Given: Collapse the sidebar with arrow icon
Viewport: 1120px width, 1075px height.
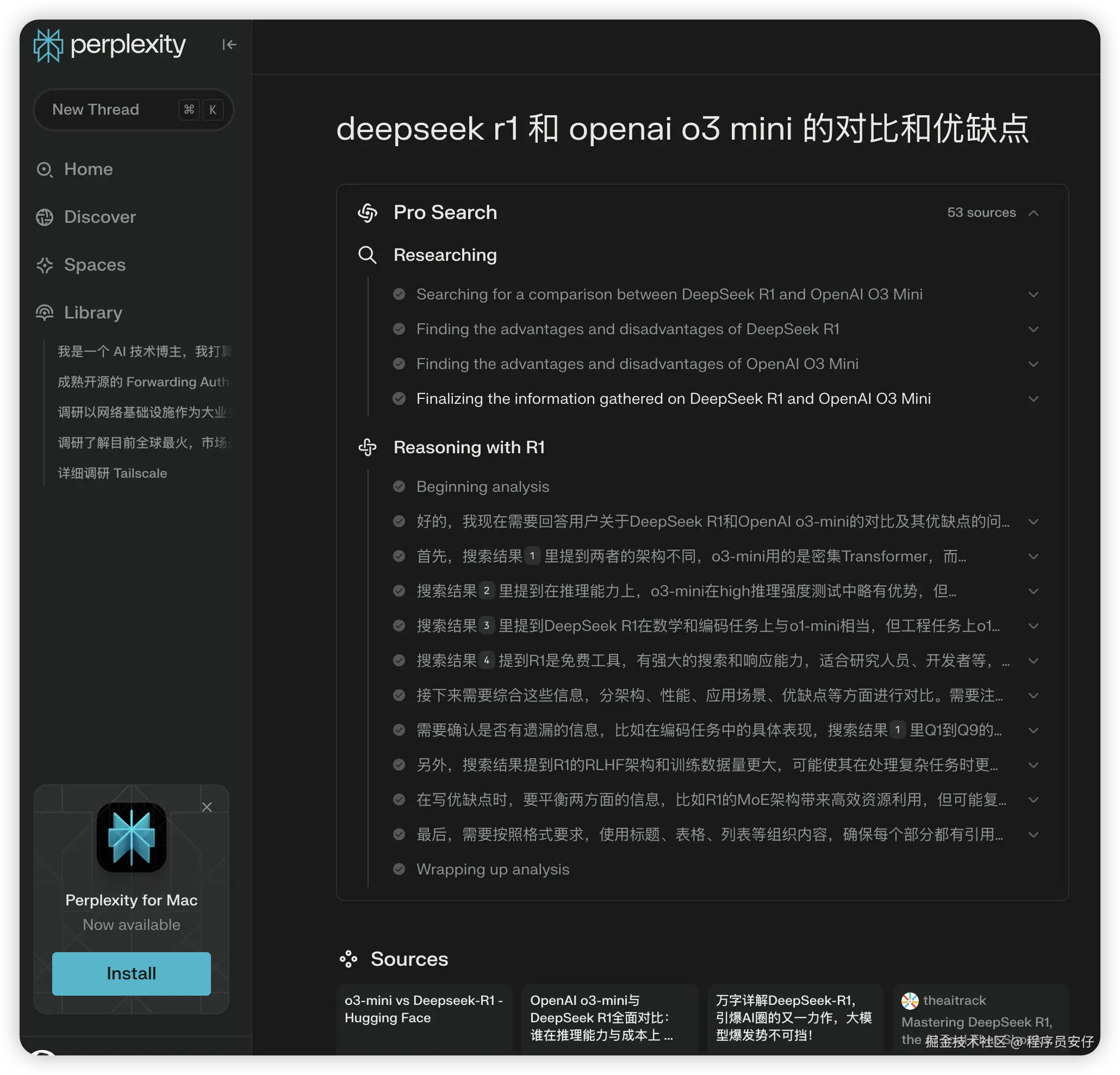Looking at the screenshot, I should click(x=229, y=45).
